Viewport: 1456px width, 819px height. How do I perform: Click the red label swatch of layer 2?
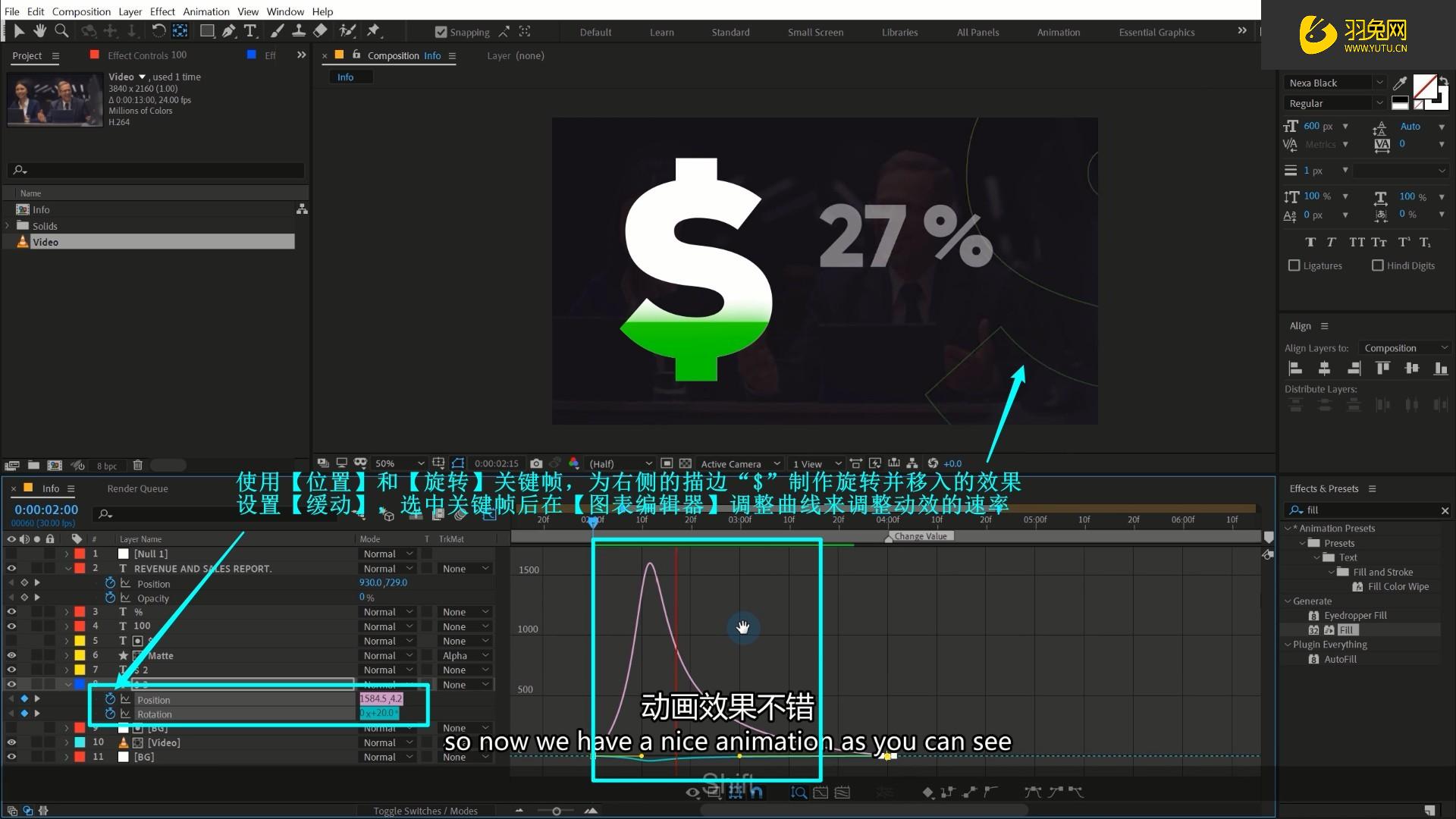click(80, 568)
